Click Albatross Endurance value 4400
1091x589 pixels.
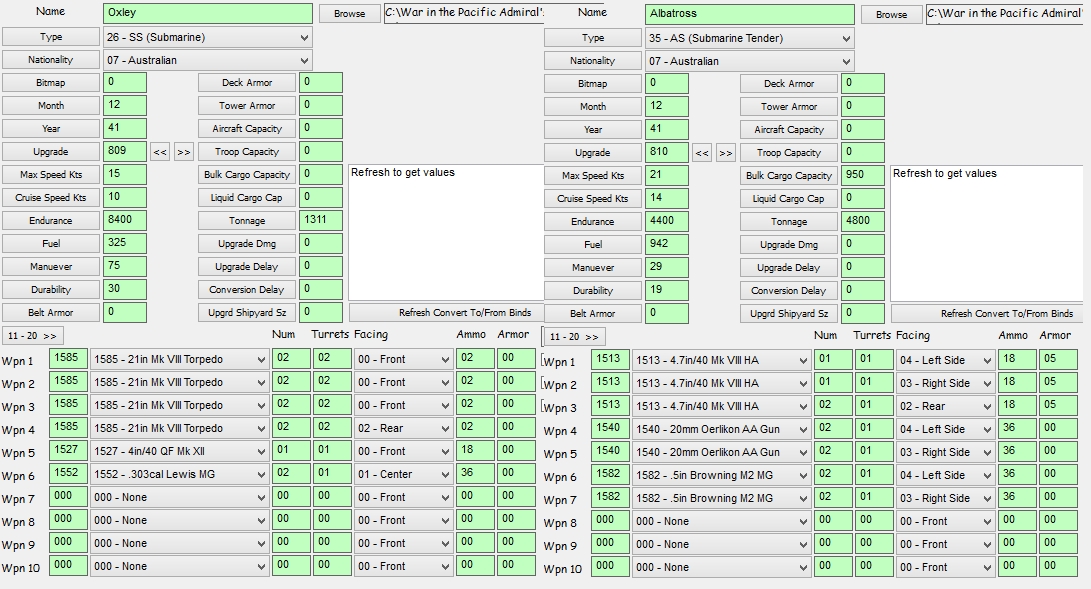pos(667,220)
